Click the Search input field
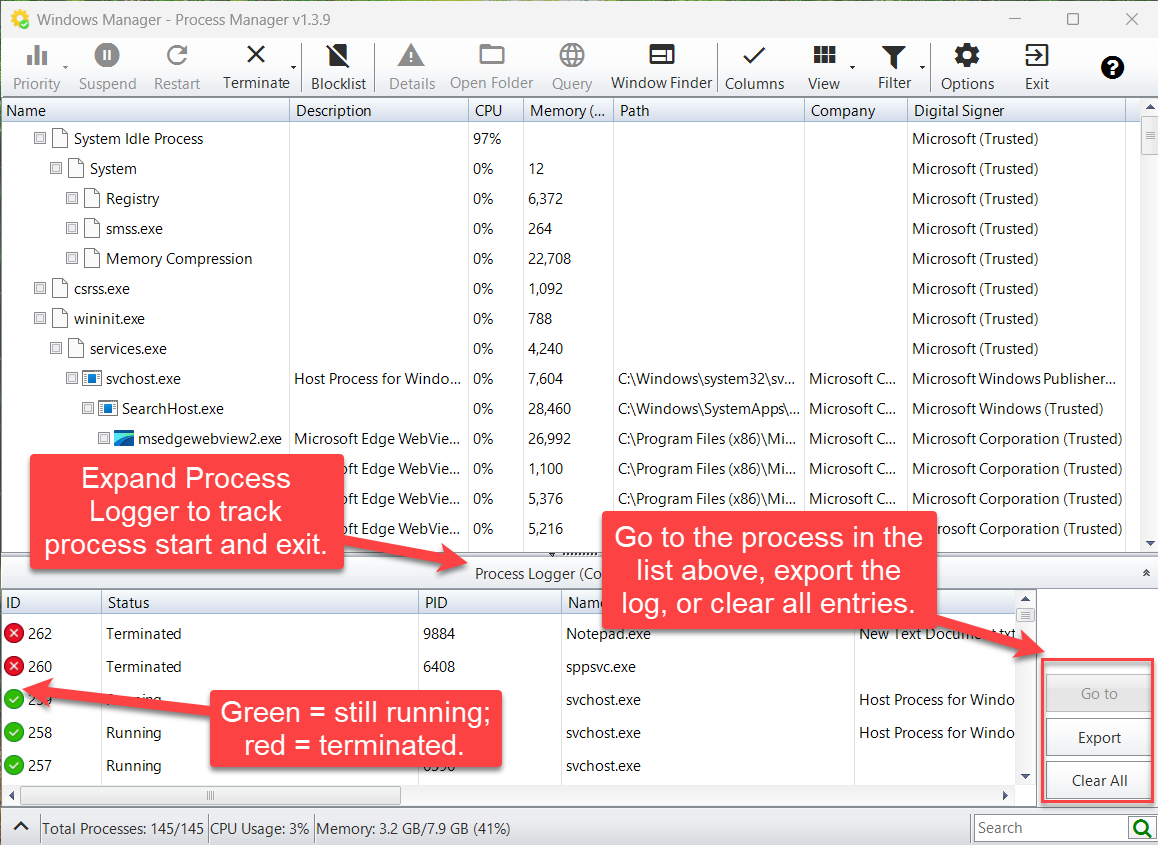1158x845 pixels. point(1052,828)
